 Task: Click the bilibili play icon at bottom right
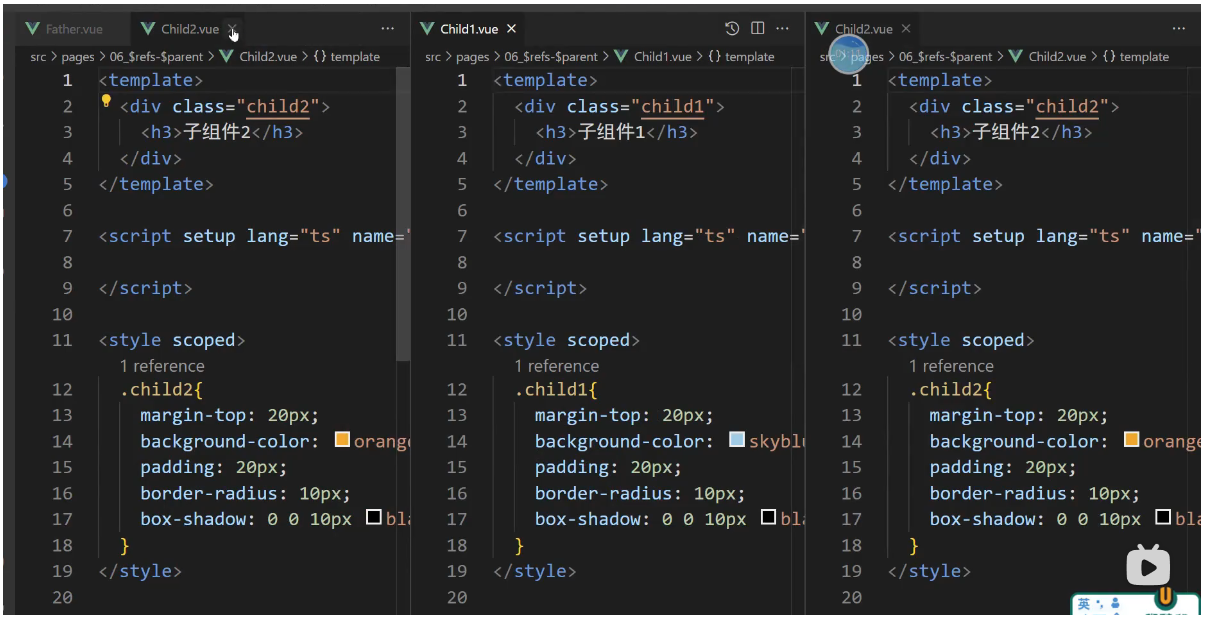(1148, 567)
